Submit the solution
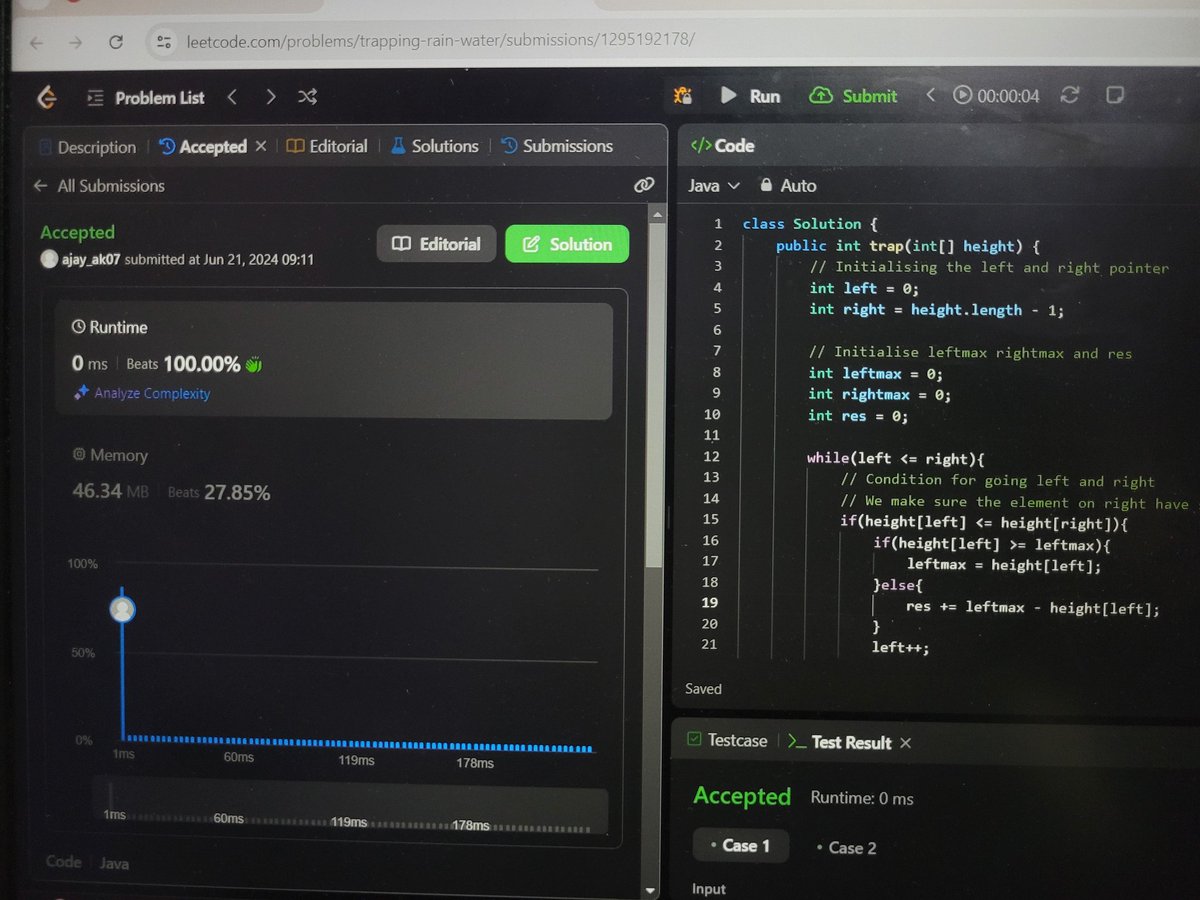Screen dimensions: 1200x900 854,96
